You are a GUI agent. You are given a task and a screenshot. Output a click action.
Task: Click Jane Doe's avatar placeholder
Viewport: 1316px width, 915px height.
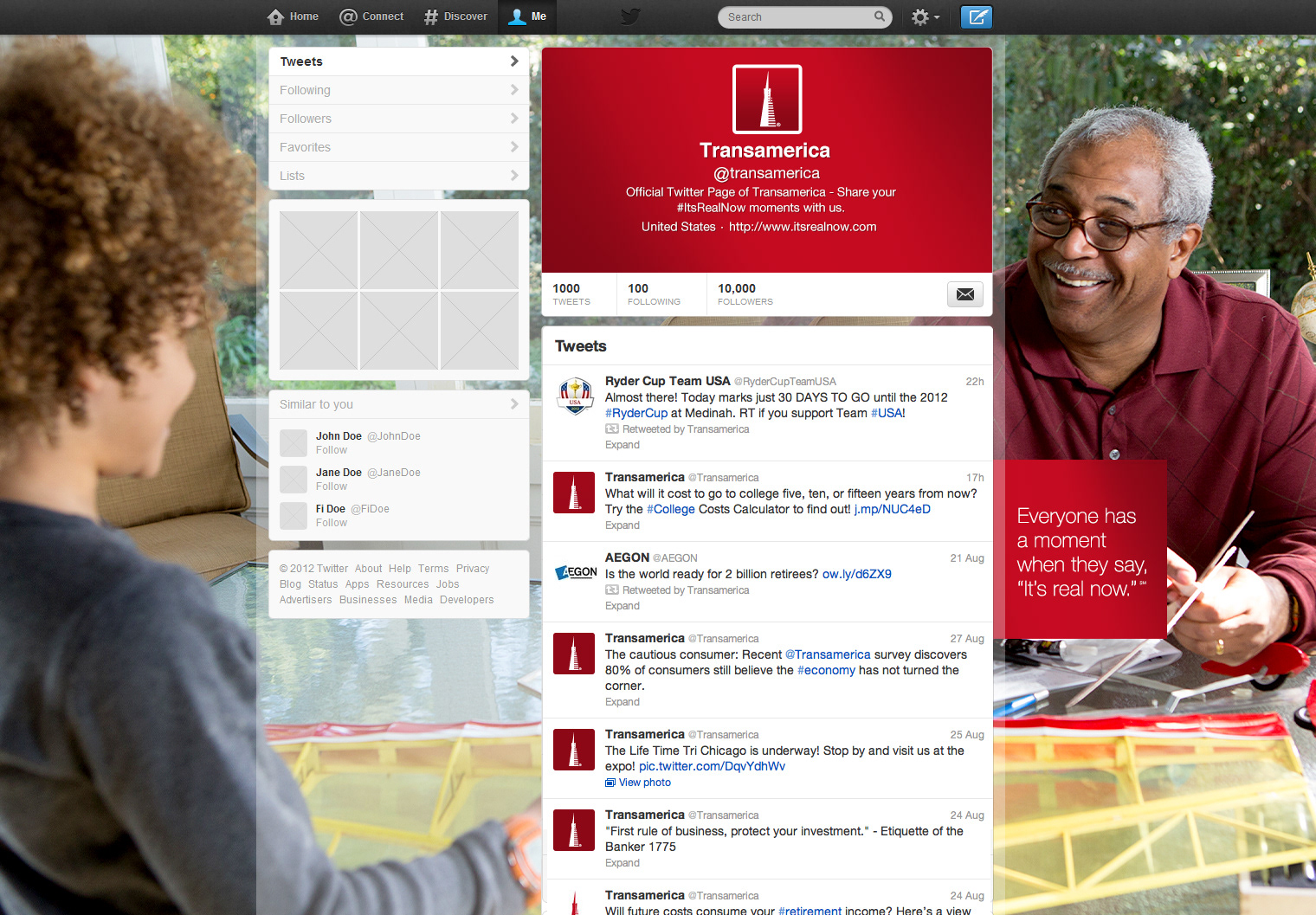(294, 480)
